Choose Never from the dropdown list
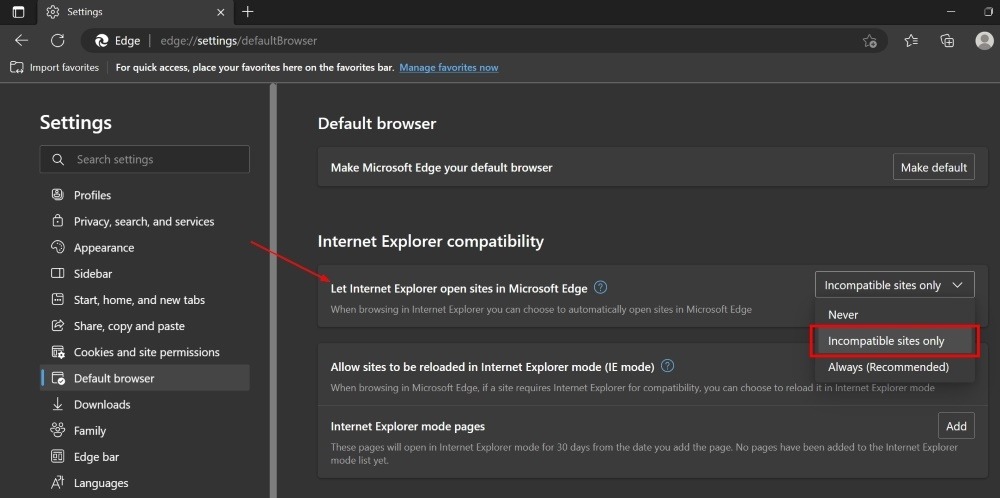The width and height of the screenshot is (1000, 498). pyautogui.click(x=895, y=315)
